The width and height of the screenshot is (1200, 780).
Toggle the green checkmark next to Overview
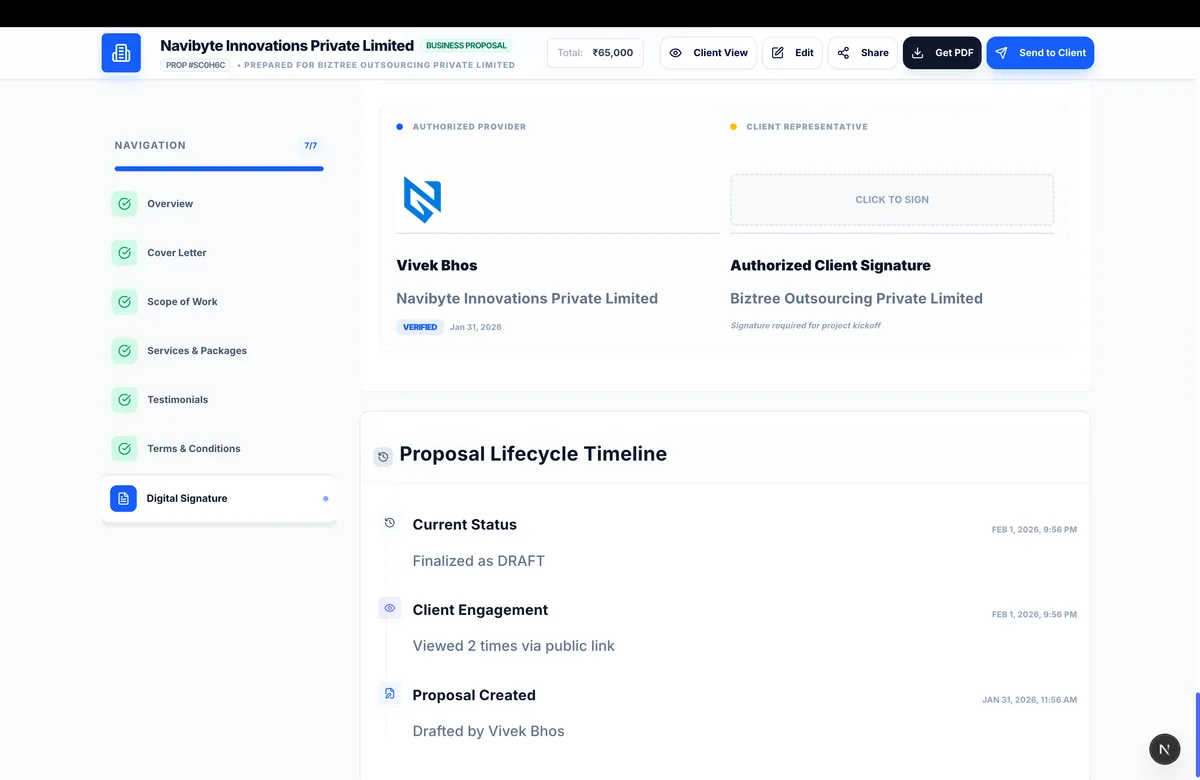124,203
